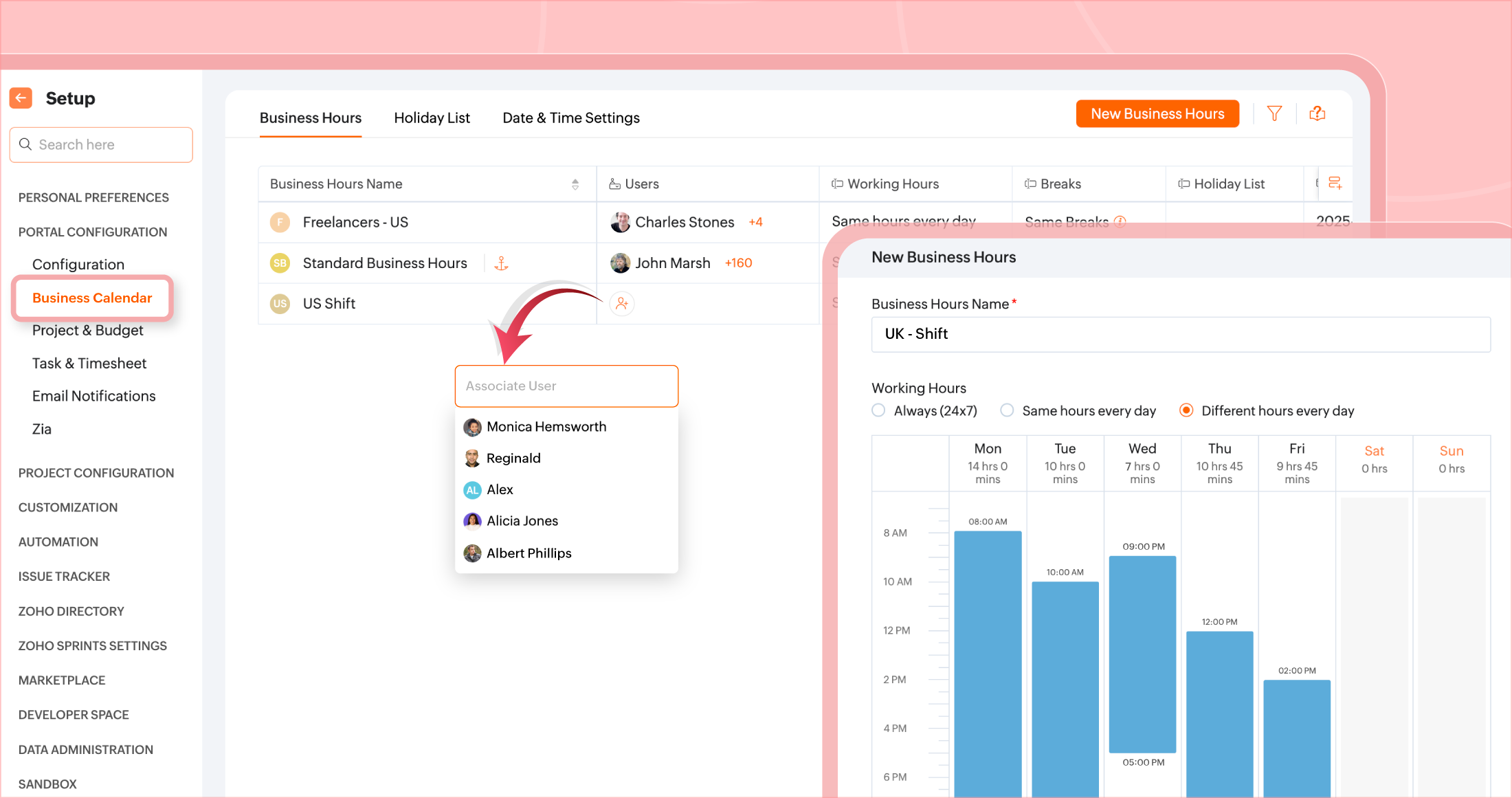Image resolution: width=1512 pixels, height=798 pixels.
Task: Click the New Business Hours button
Action: click(x=1157, y=113)
